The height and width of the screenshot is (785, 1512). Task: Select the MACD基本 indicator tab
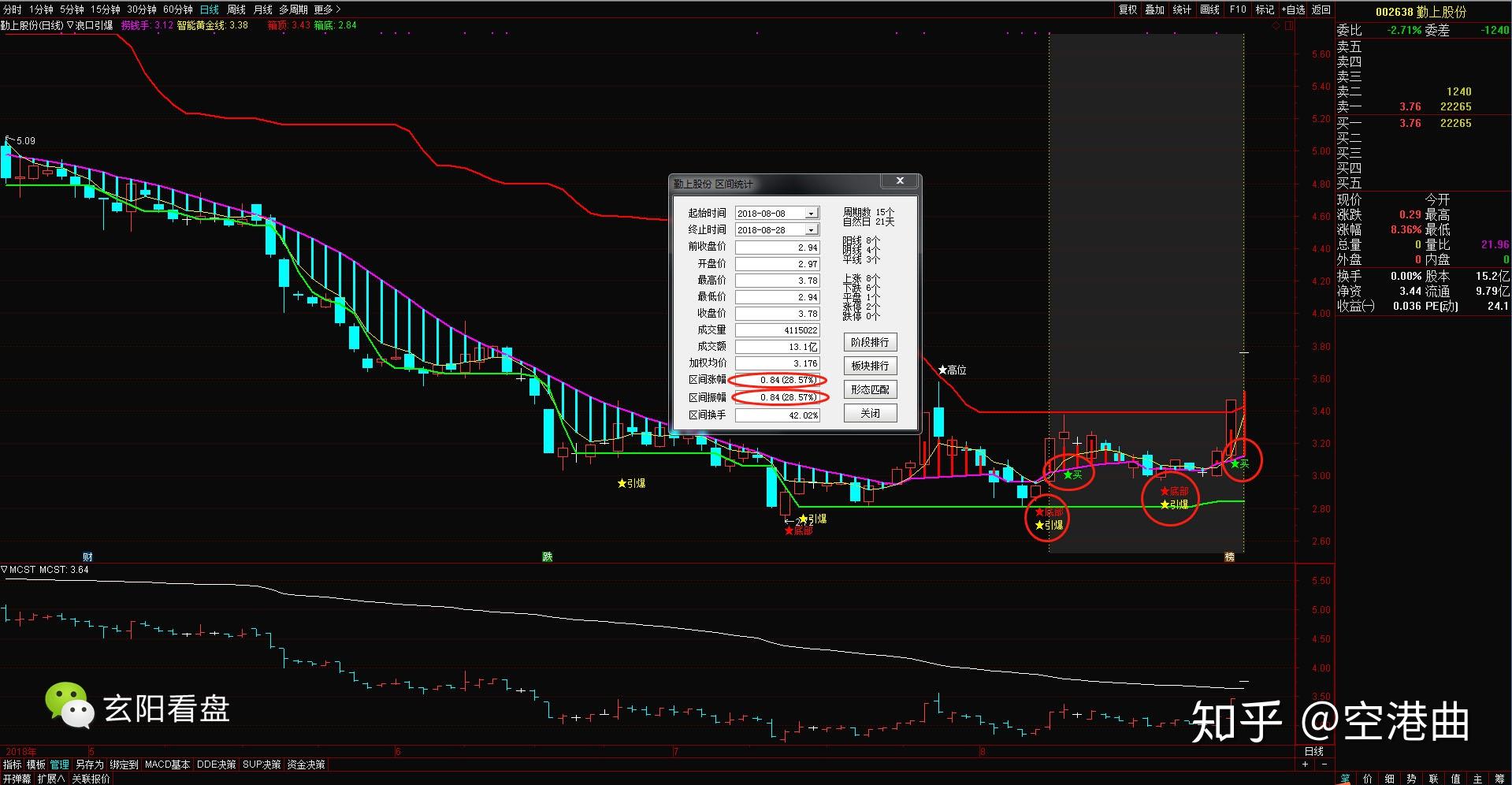[167, 765]
